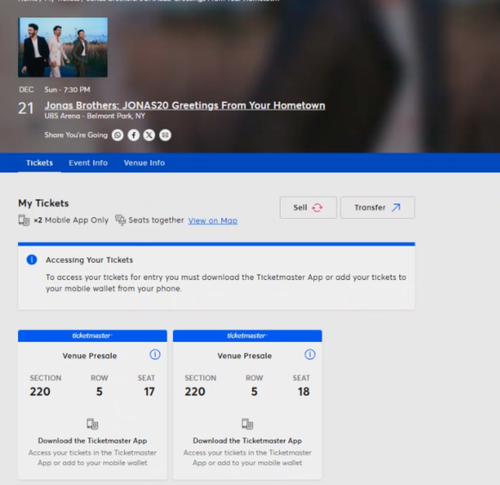The height and width of the screenshot is (485, 500).
Task: Click the Mobile App Only icon
Action: coord(24,220)
